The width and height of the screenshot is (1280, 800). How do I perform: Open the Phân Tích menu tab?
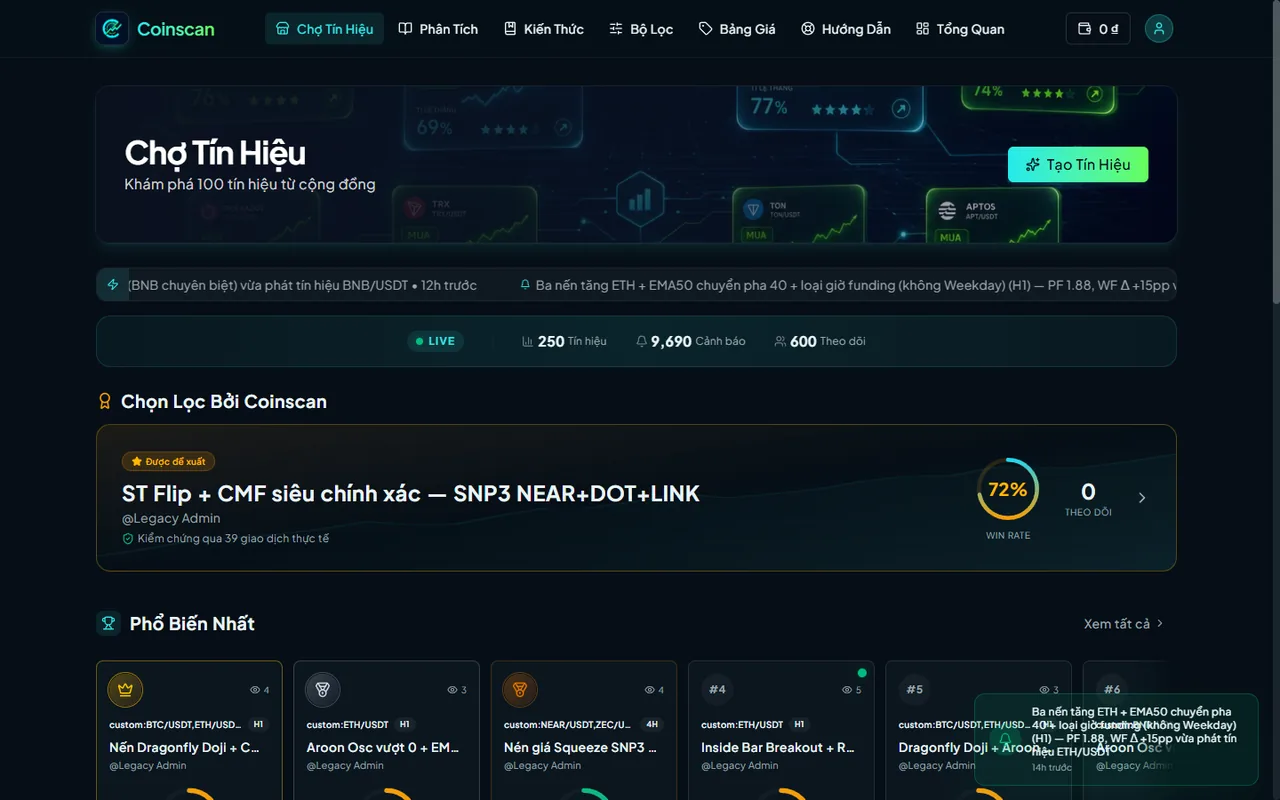[438, 29]
